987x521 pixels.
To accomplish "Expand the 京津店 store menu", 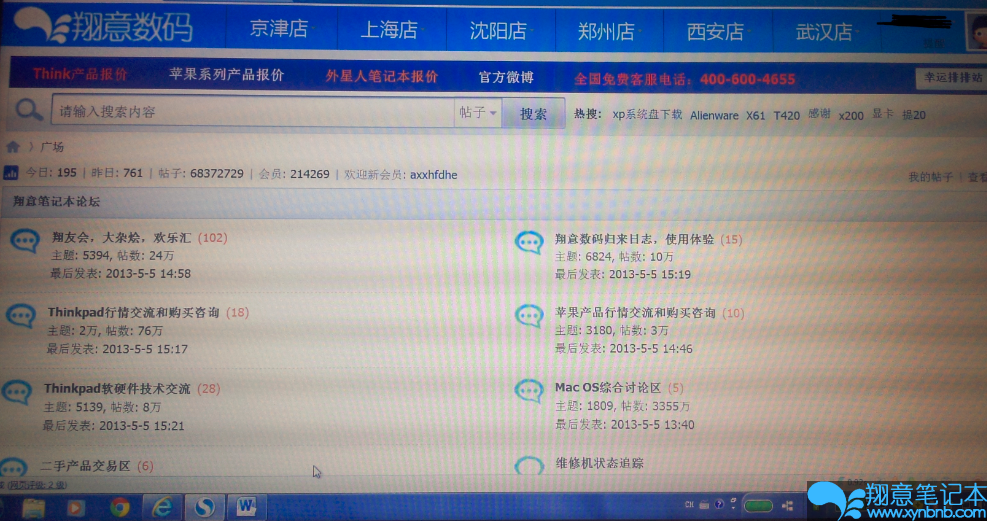I will (x=281, y=30).
